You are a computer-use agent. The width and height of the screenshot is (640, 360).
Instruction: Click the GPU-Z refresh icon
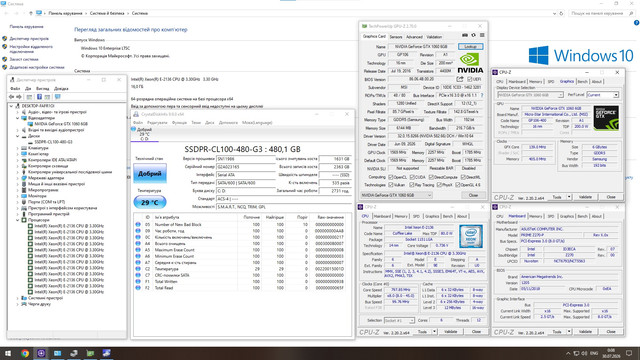pyautogui.click(x=473, y=36)
